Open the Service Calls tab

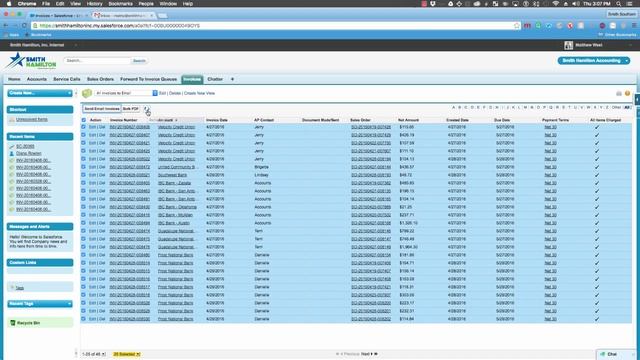tap(67, 79)
